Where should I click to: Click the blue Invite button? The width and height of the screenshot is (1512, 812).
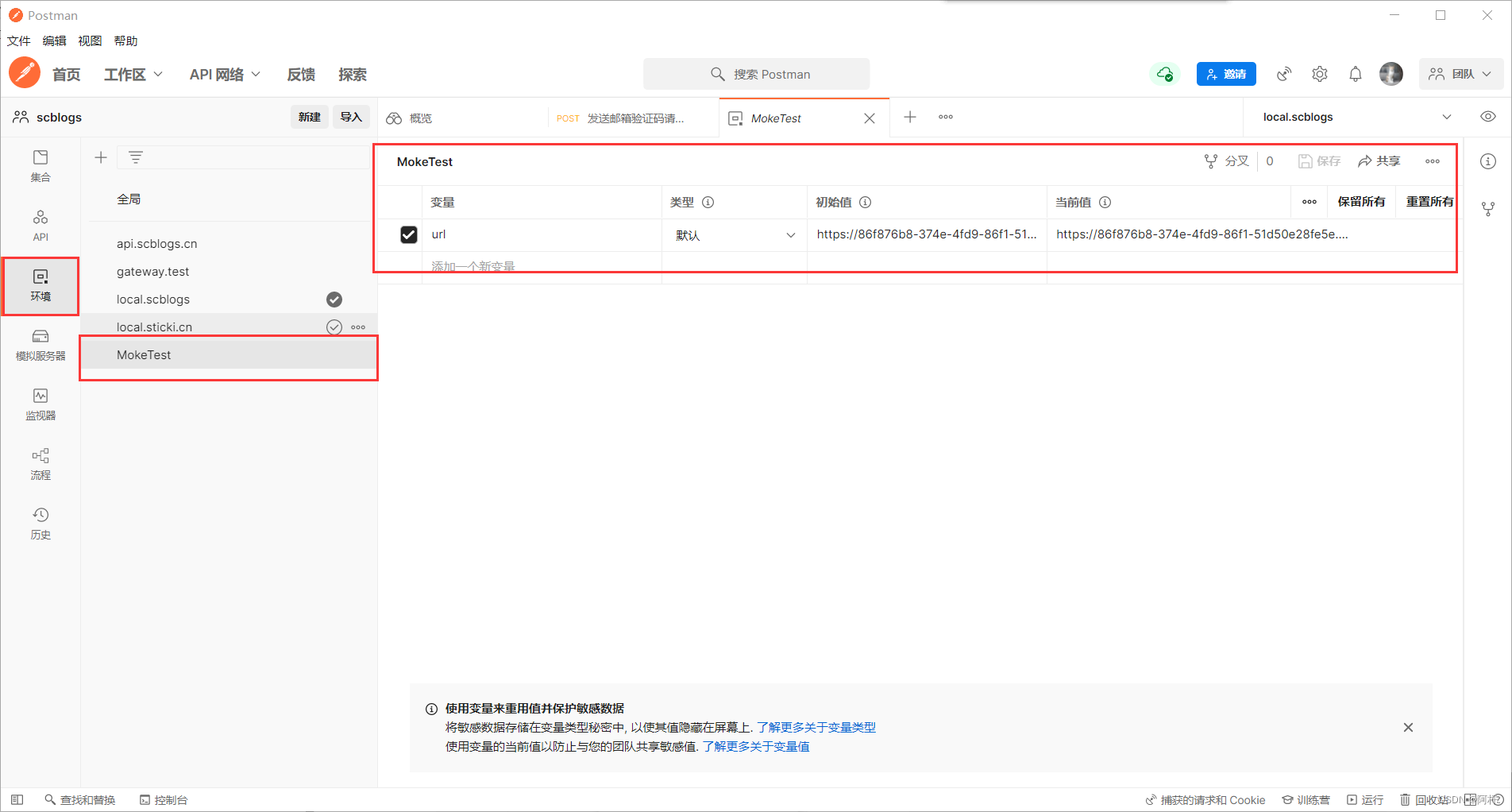pyautogui.click(x=1226, y=74)
